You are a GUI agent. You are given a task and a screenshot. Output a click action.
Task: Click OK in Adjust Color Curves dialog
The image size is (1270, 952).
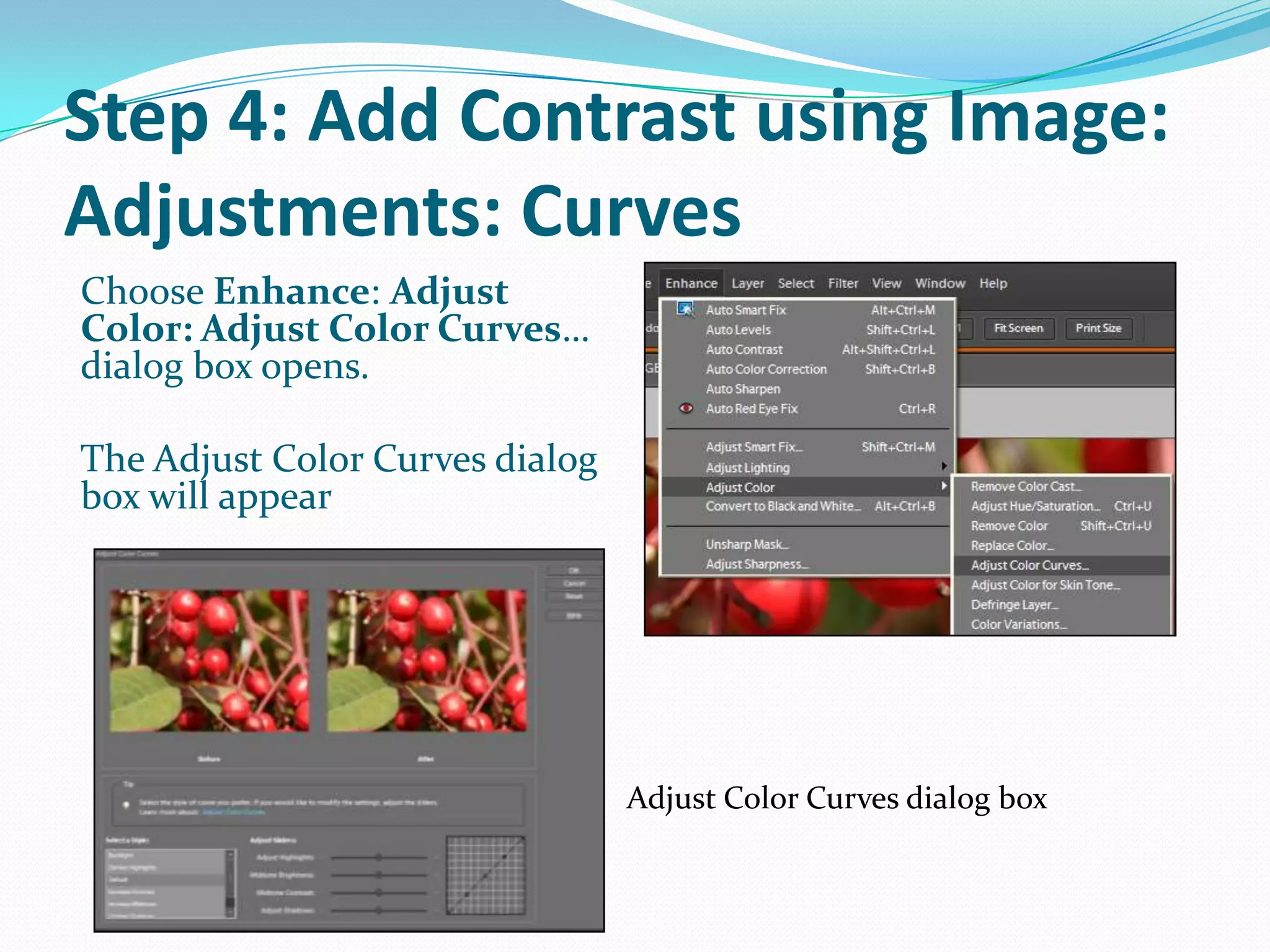point(574,571)
